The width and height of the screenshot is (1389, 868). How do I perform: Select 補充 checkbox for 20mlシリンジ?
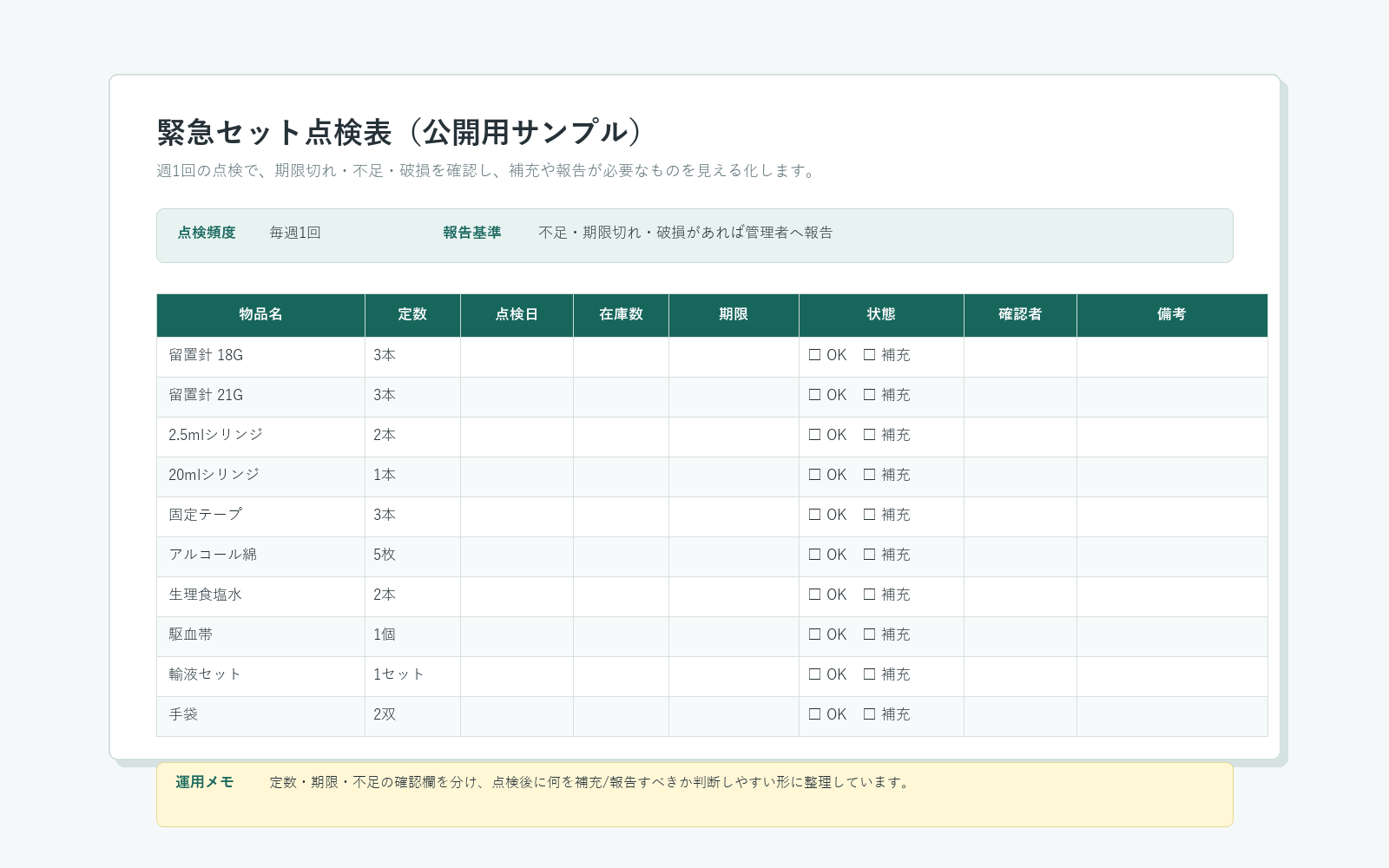pos(869,475)
